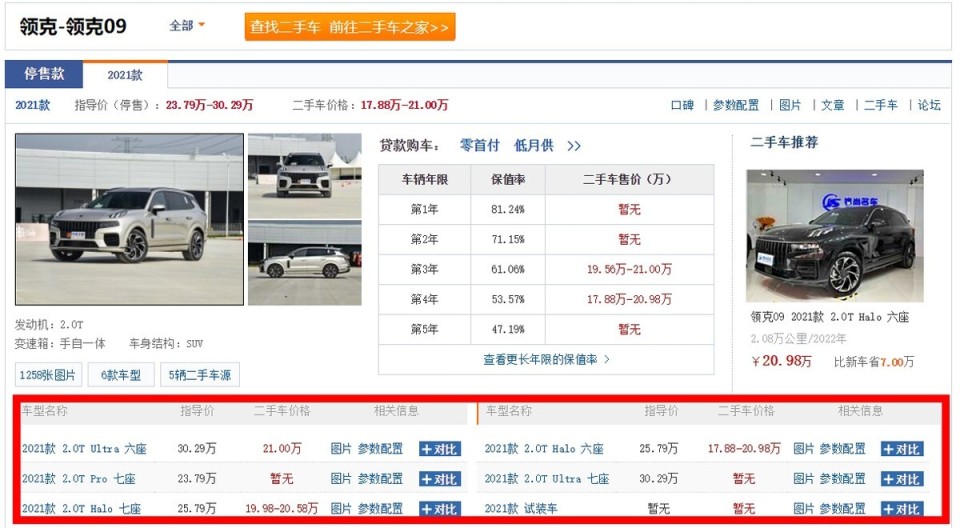Image resolution: width=960 pixels, height=528 pixels.
Task: Open the 文章 link
Action: 833,105
